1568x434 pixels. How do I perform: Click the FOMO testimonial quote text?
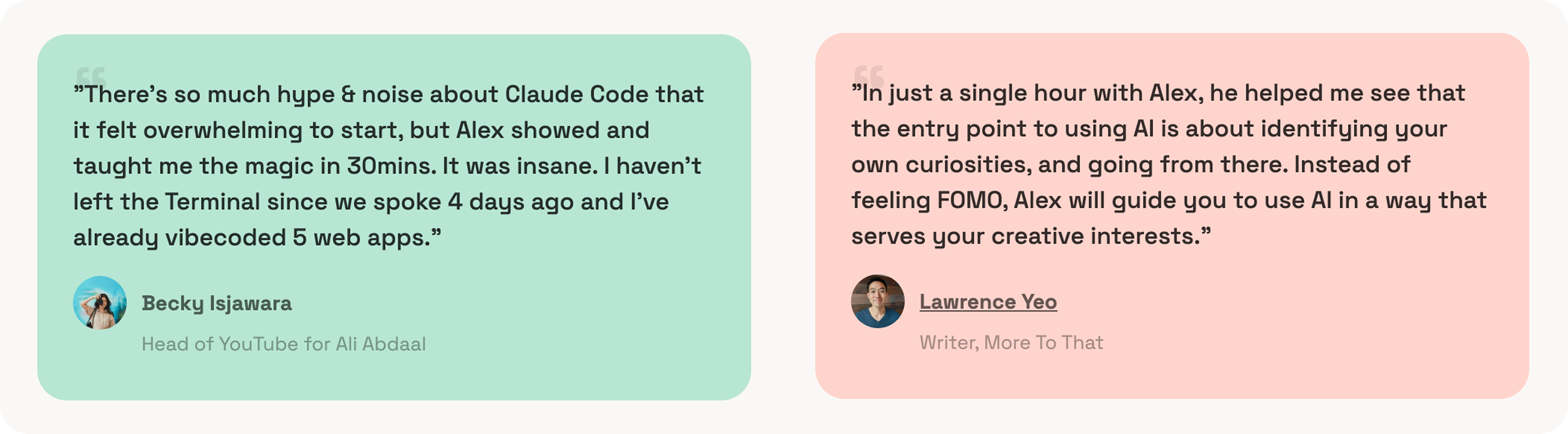[x=1169, y=165]
